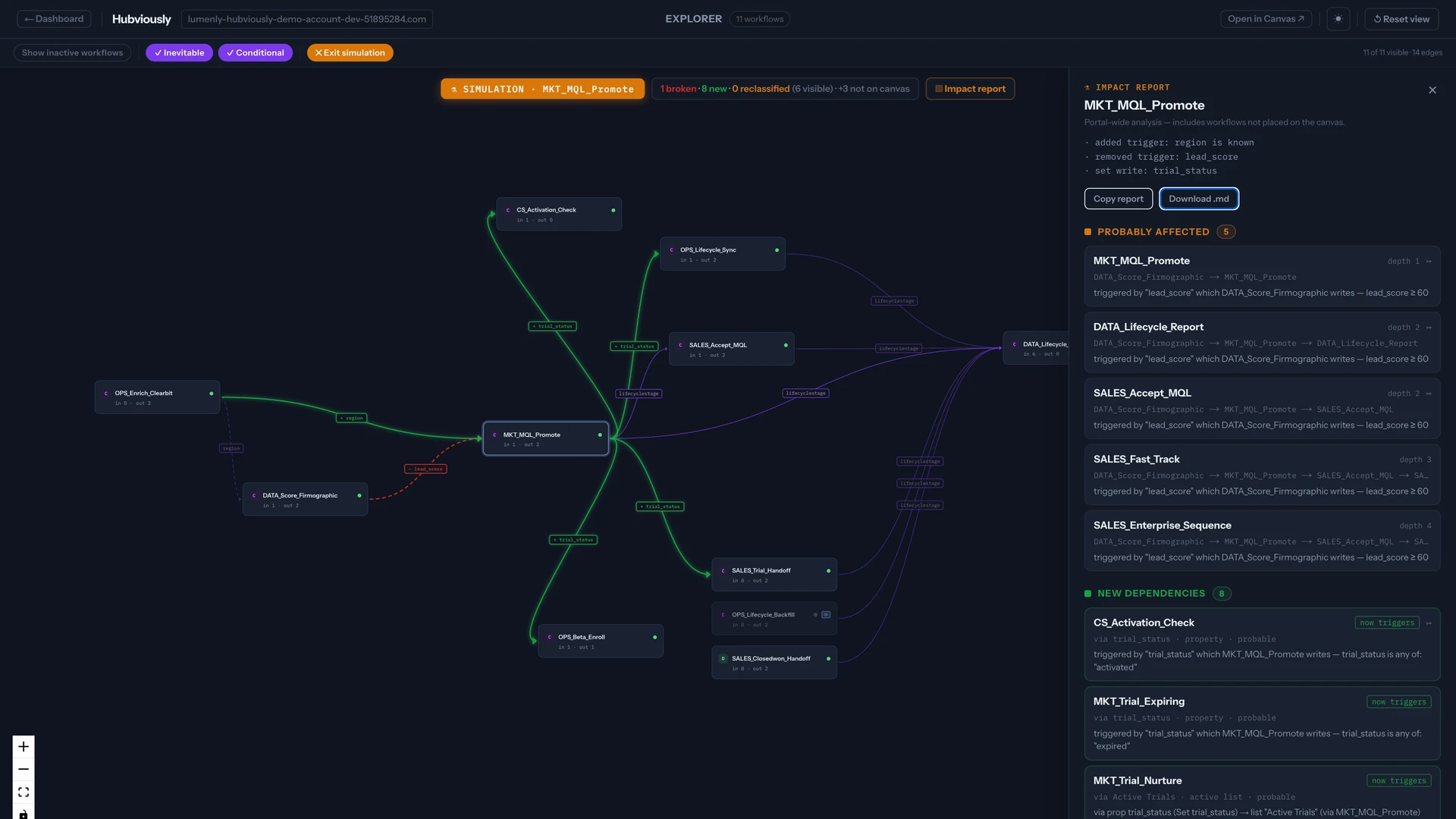Toggle Show inactive workflows
Screen dimensions: 1456x819
point(72,53)
